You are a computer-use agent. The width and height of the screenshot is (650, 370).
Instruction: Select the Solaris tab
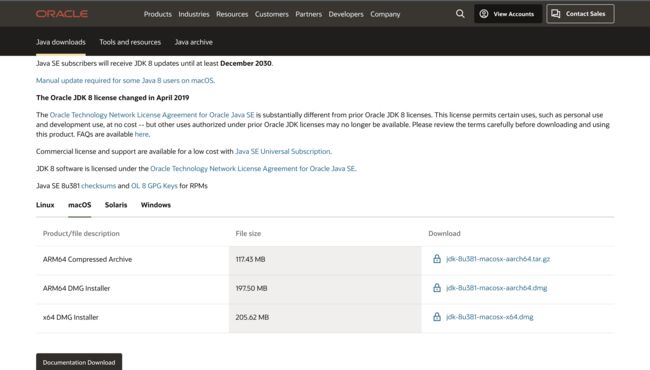tap(116, 205)
